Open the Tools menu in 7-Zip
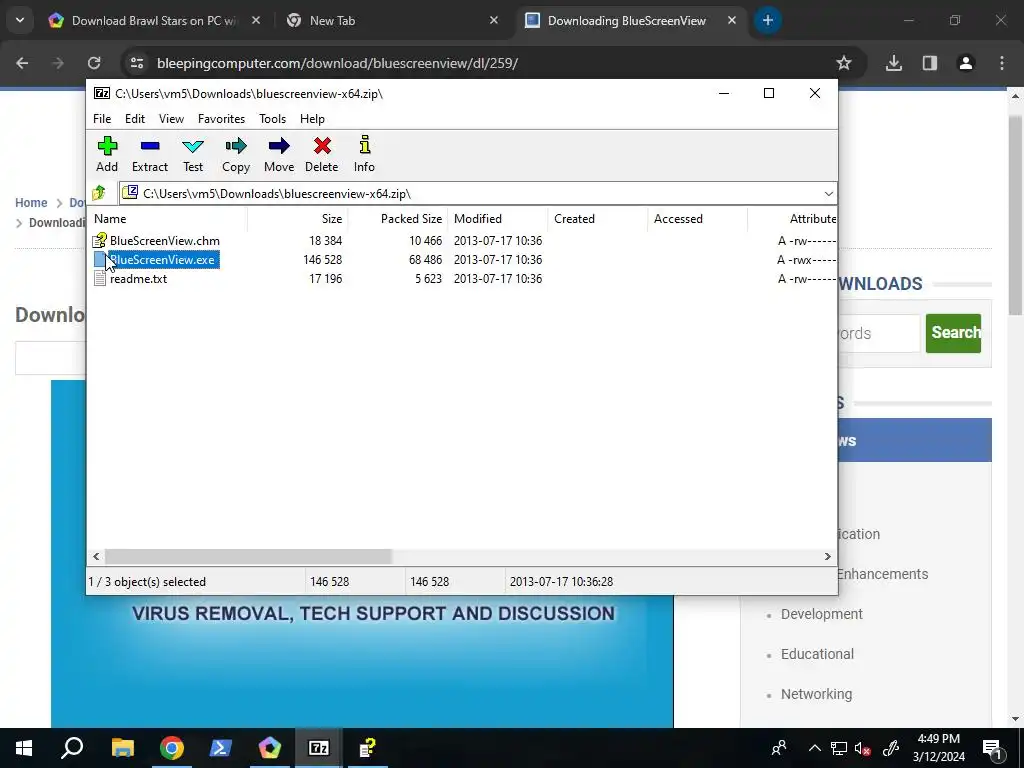The width and height of the screenshot is (1024, 768). tap(272, 119)
